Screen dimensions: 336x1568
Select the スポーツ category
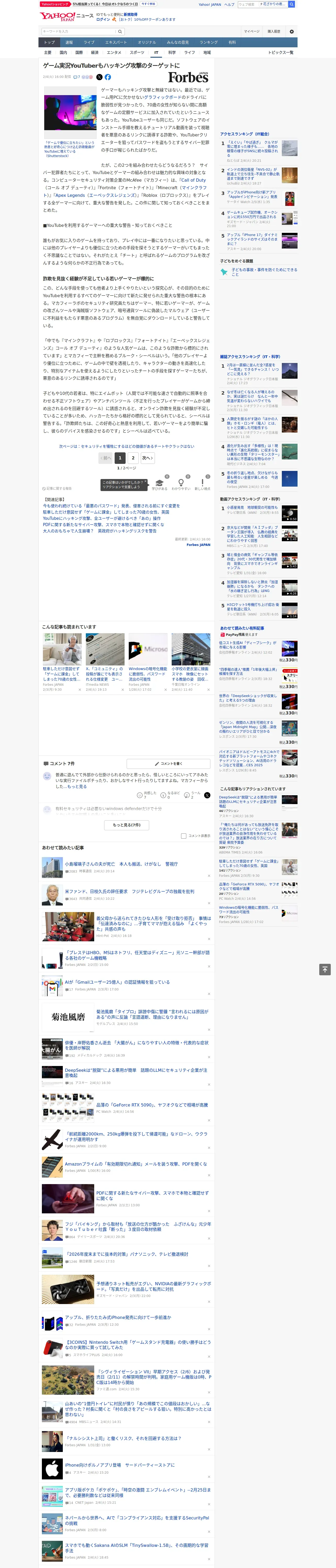coord(137,52)
